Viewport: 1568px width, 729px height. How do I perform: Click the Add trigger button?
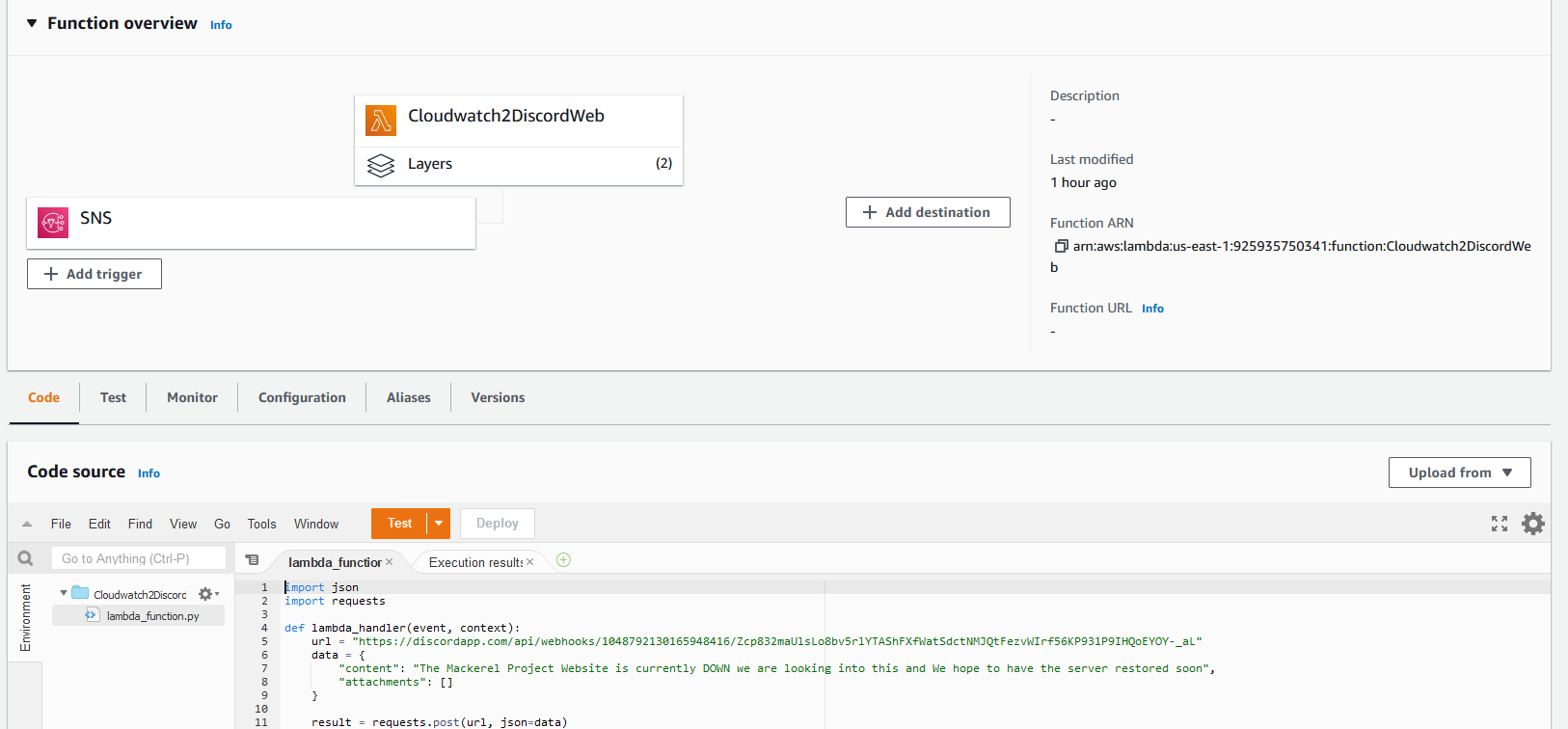[95, 274]
